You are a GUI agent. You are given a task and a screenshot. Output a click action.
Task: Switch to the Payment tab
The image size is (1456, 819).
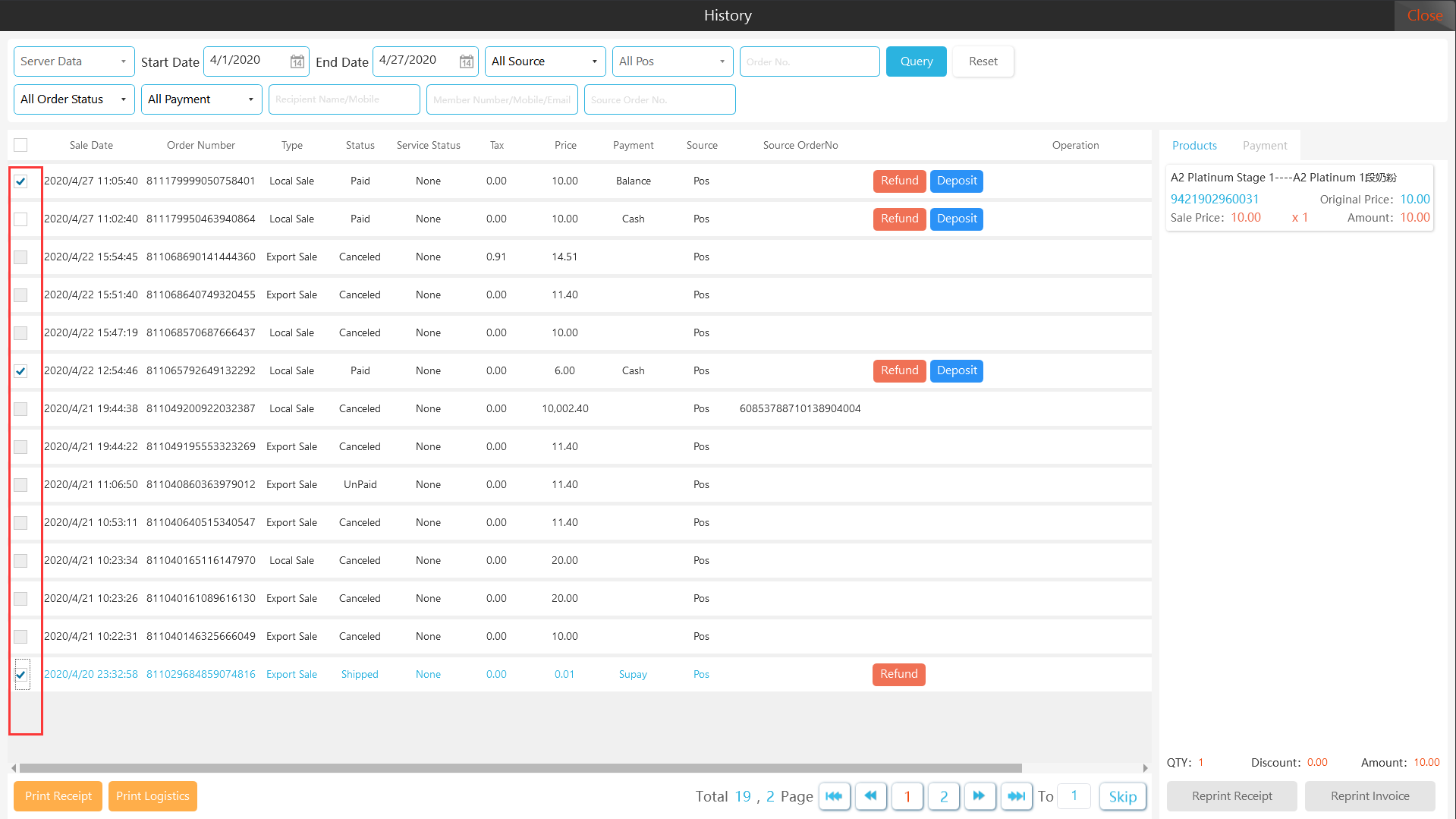point(1264,146)
